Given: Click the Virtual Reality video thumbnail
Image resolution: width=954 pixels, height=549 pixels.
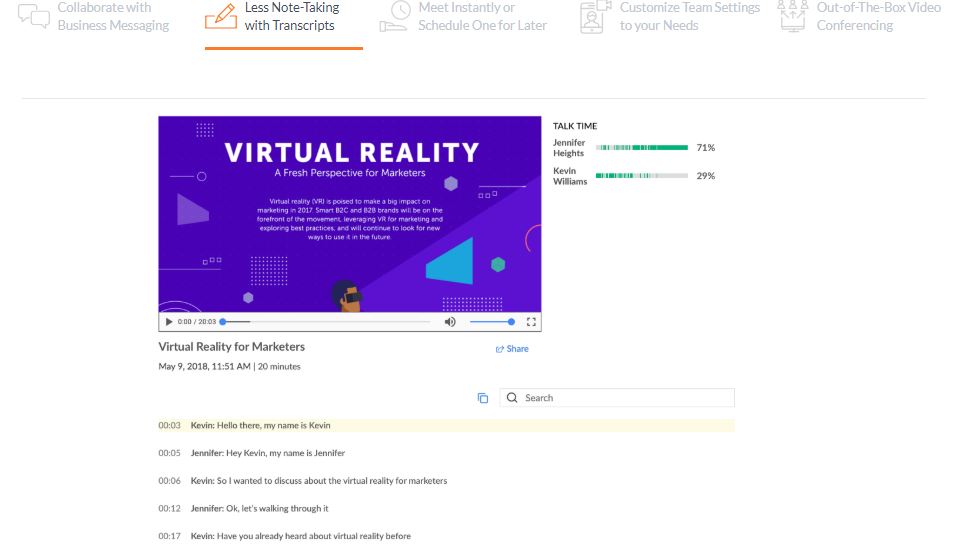Looking at the screenshot, I should click(350, 214).
